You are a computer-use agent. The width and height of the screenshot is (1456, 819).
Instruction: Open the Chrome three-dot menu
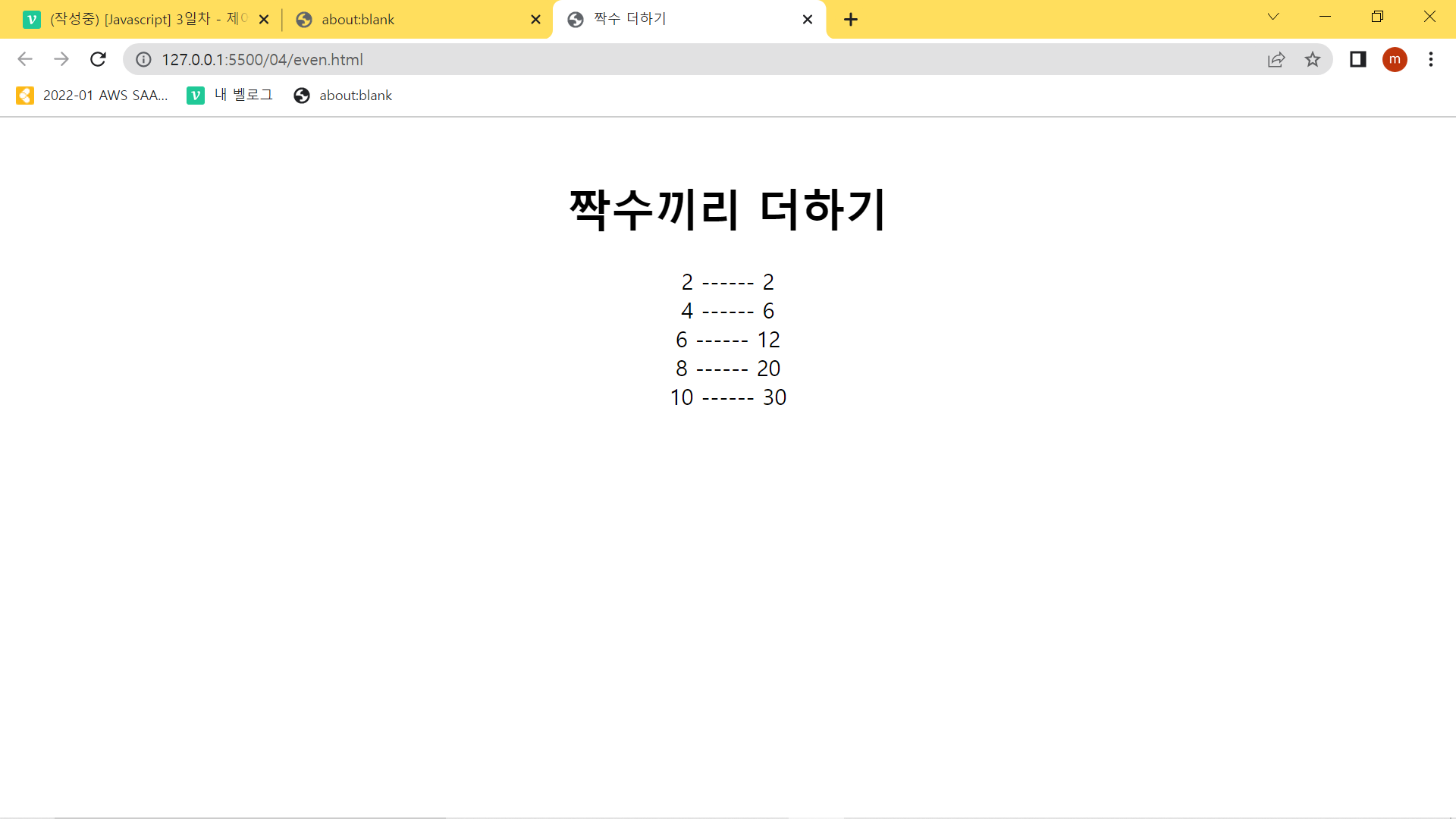tap(1431, 59)
